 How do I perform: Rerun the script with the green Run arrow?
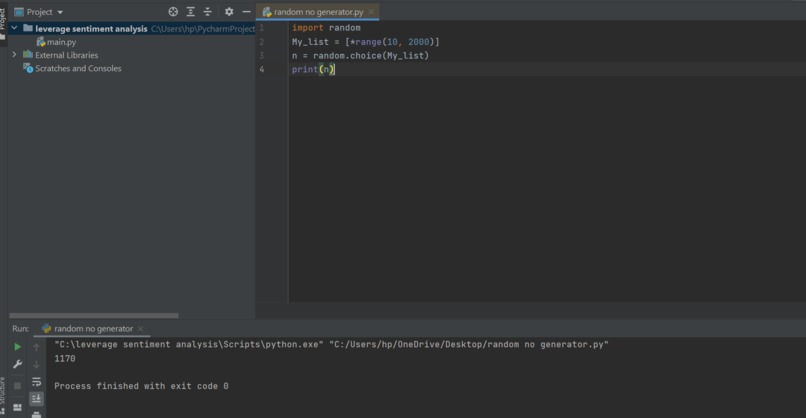(x=17, y=347)
